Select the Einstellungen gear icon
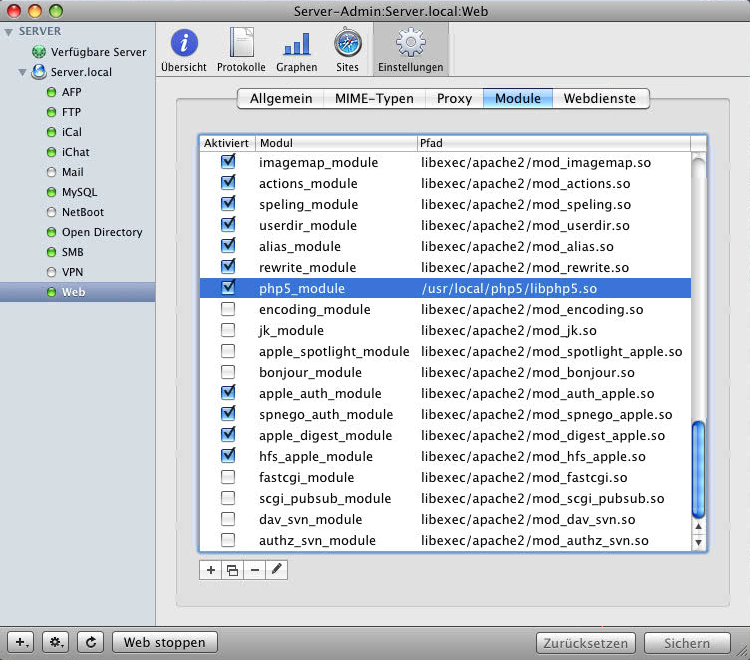The image size is (750, 660). pyautogui.click(x=410, y=44)
